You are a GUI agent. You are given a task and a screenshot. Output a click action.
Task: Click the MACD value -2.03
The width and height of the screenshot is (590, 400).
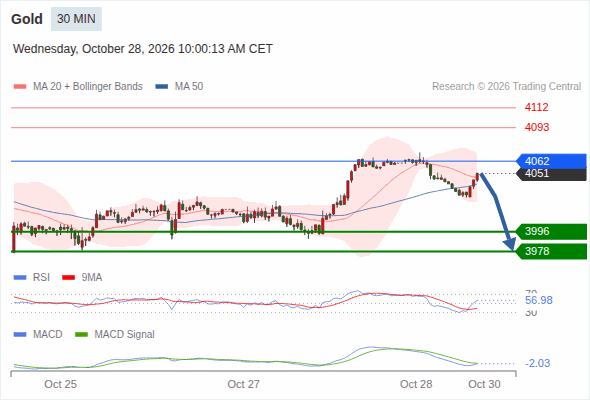click(x=537, y=363)
